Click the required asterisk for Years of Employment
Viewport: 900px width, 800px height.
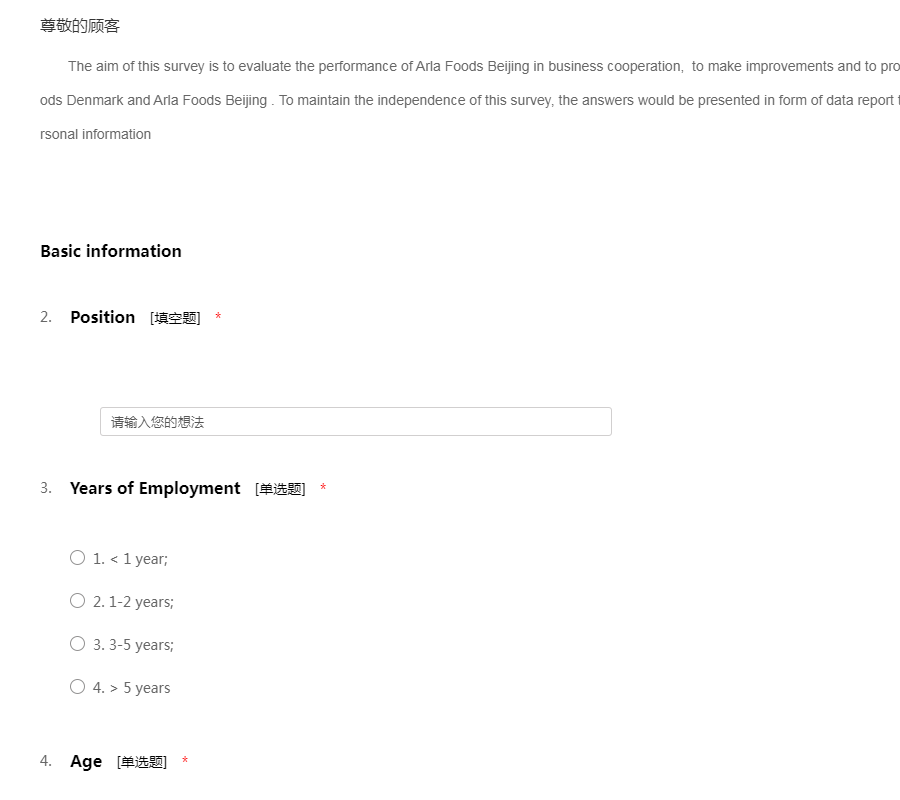(323, 489)
